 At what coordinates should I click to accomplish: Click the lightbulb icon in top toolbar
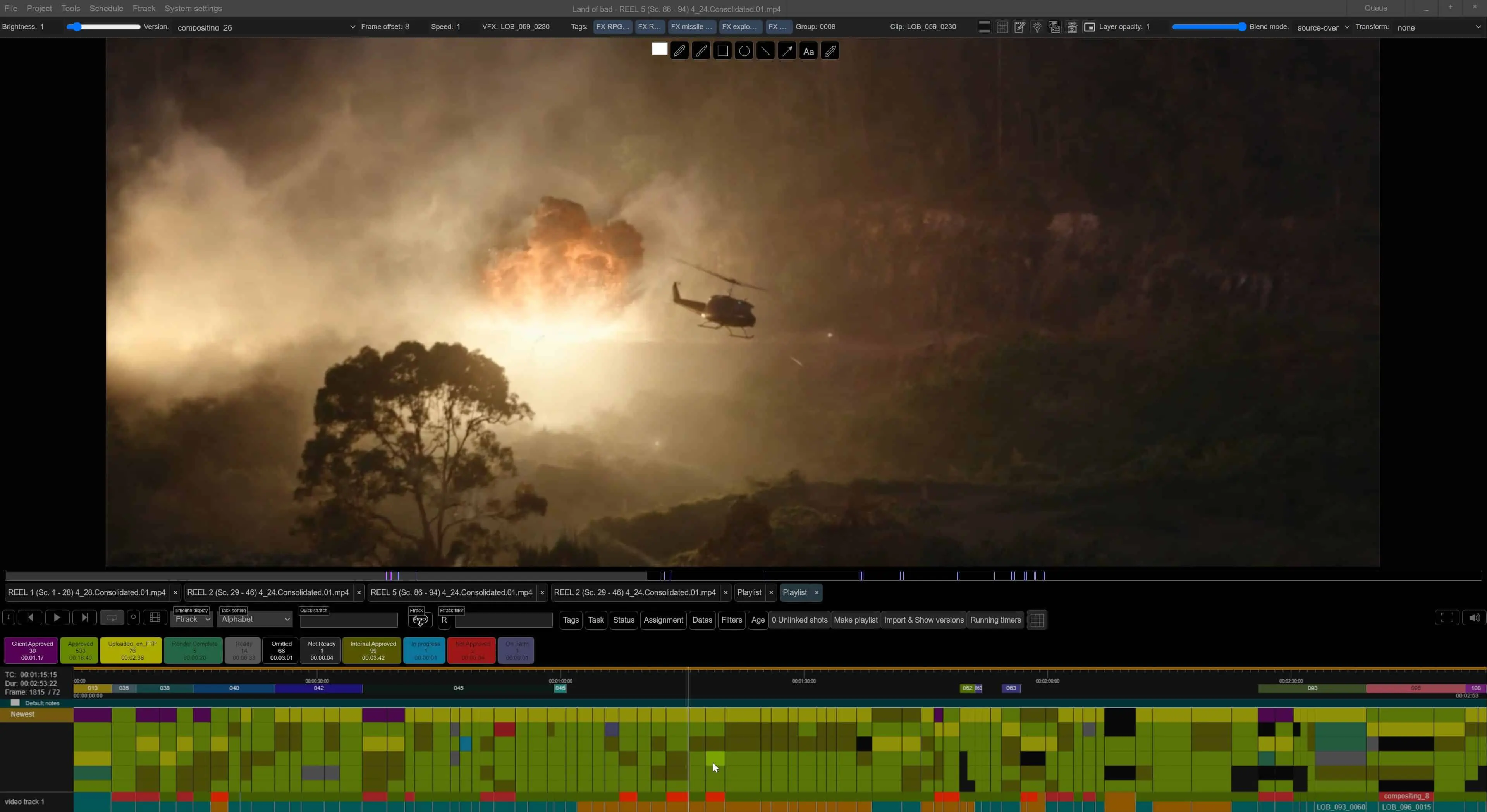click(1037, 27)
